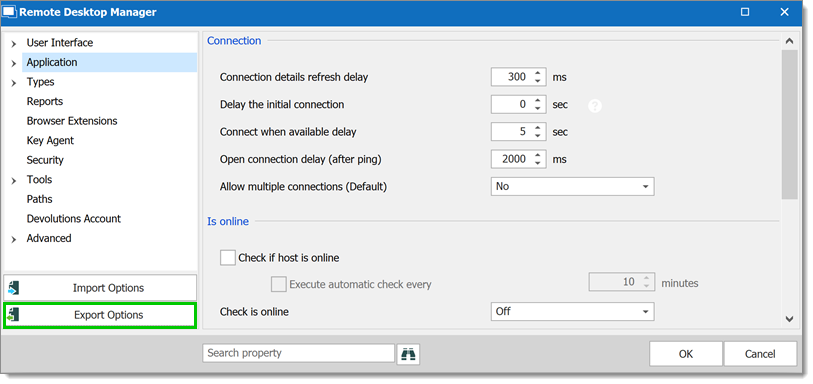The image size is (813, 384).
Task: Expand the Types tree node
Action: pos(13,83)
